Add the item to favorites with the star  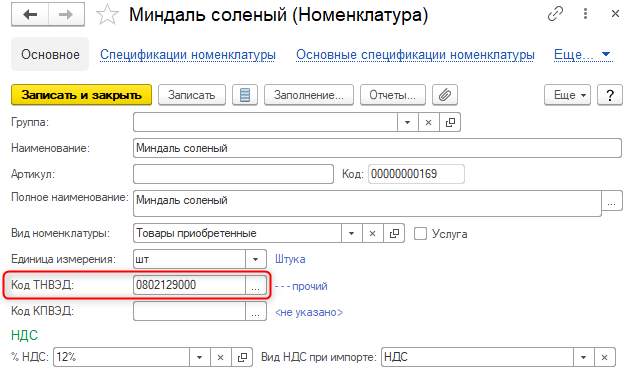[107, 15]
